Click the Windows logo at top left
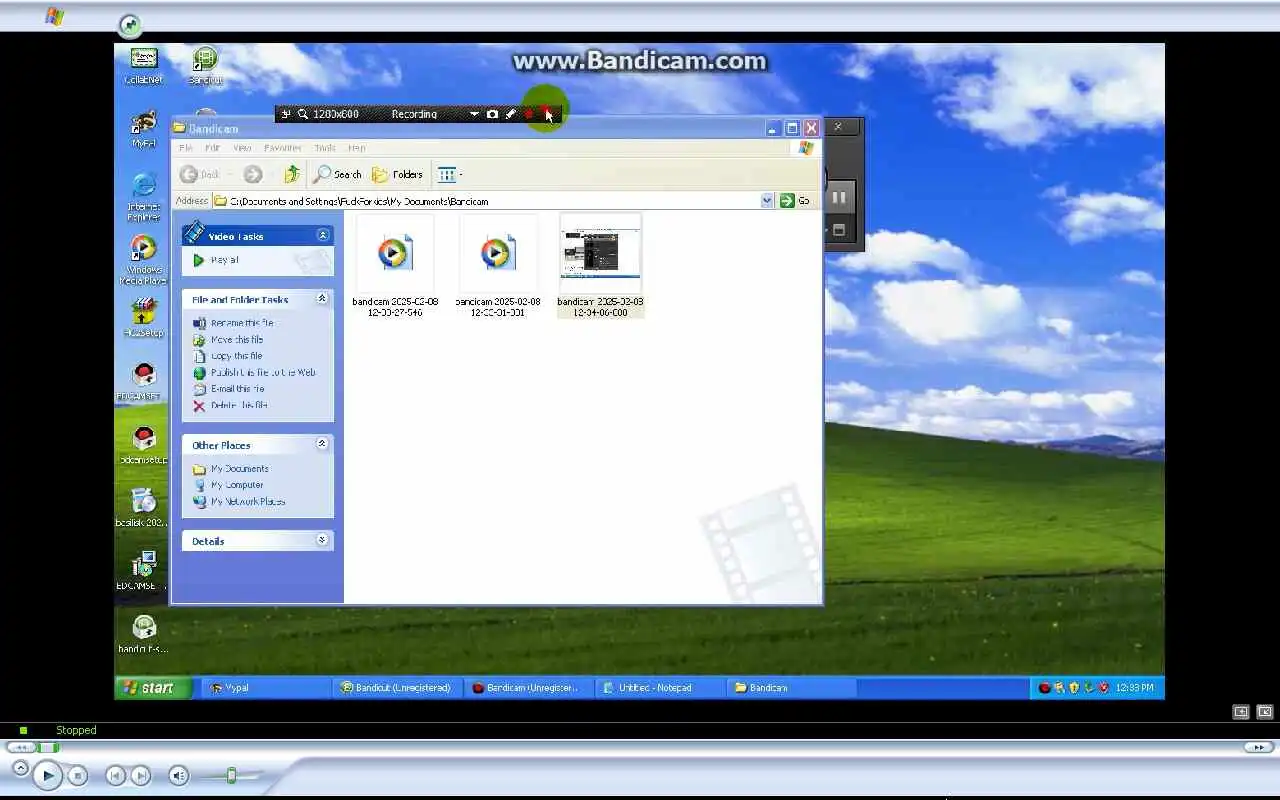Screen dimensions: 1280x800 [x=54, y=16]
